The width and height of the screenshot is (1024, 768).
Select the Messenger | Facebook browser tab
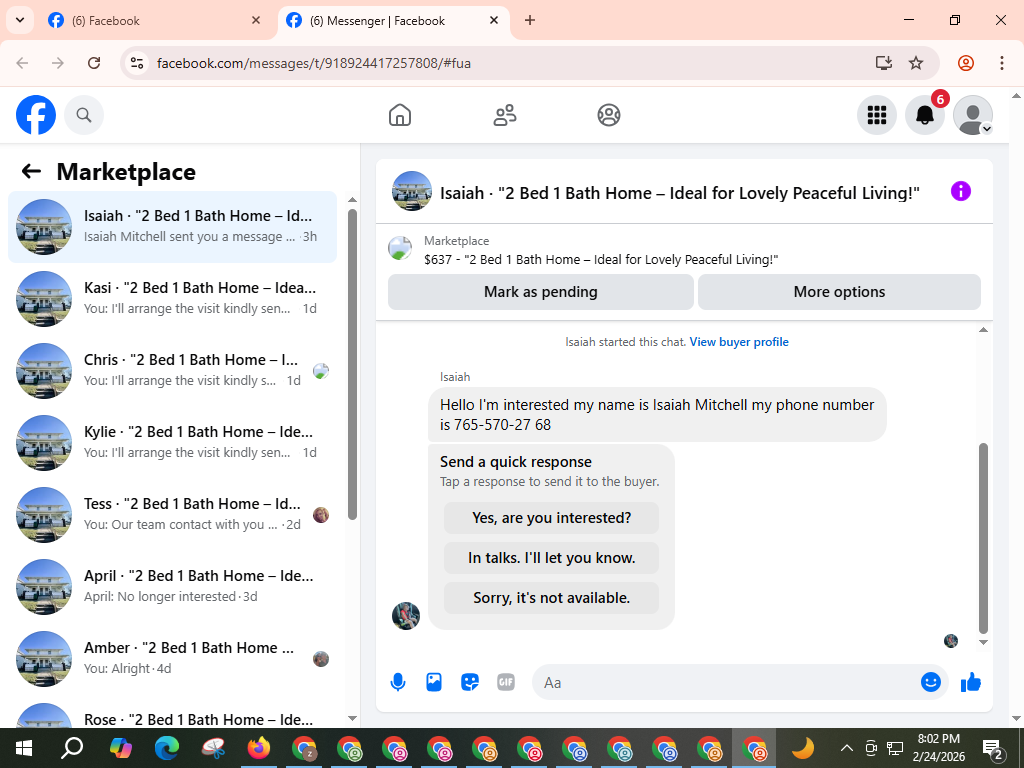[392, 20]
